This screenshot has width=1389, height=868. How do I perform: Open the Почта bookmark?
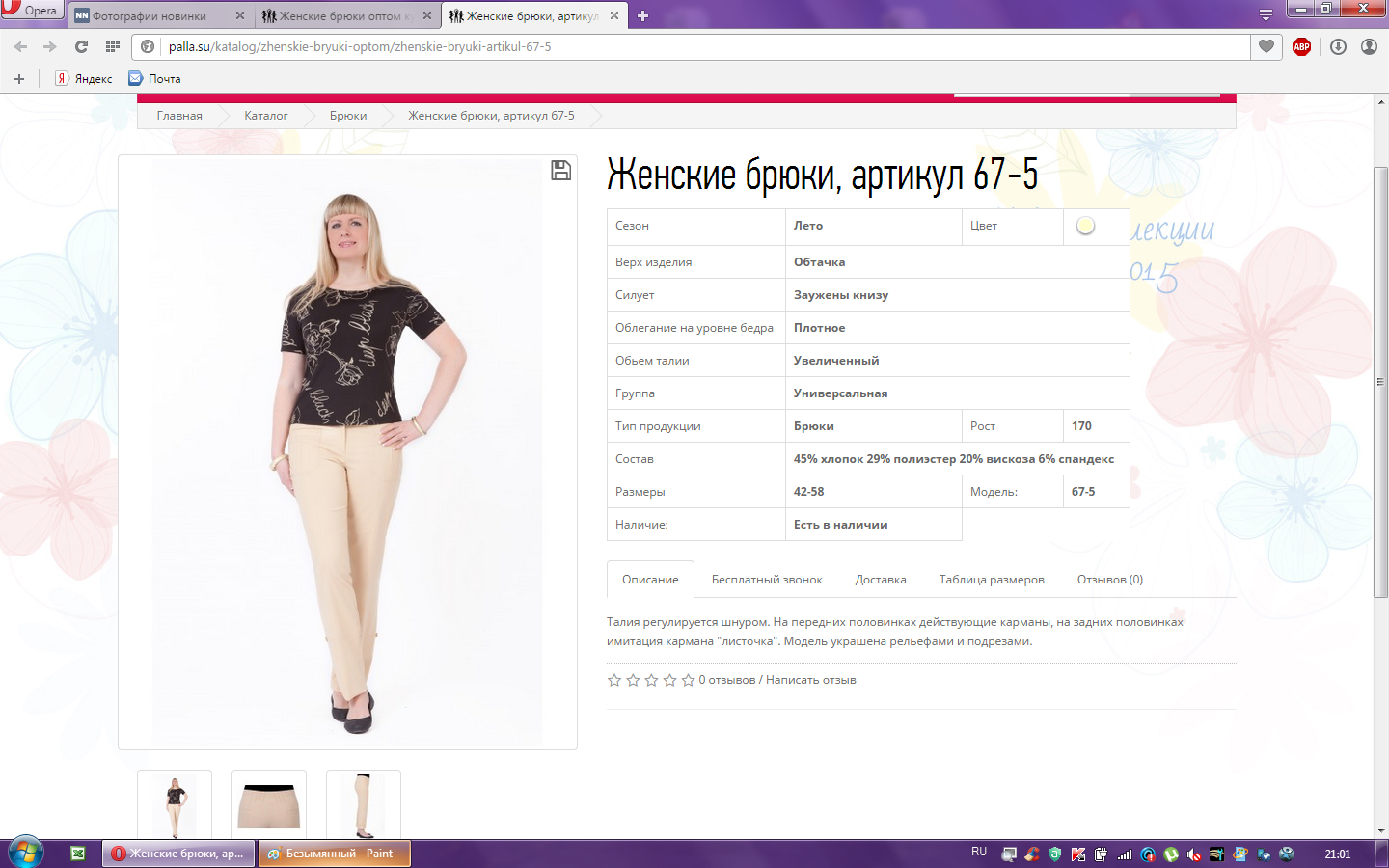point(154,79)
